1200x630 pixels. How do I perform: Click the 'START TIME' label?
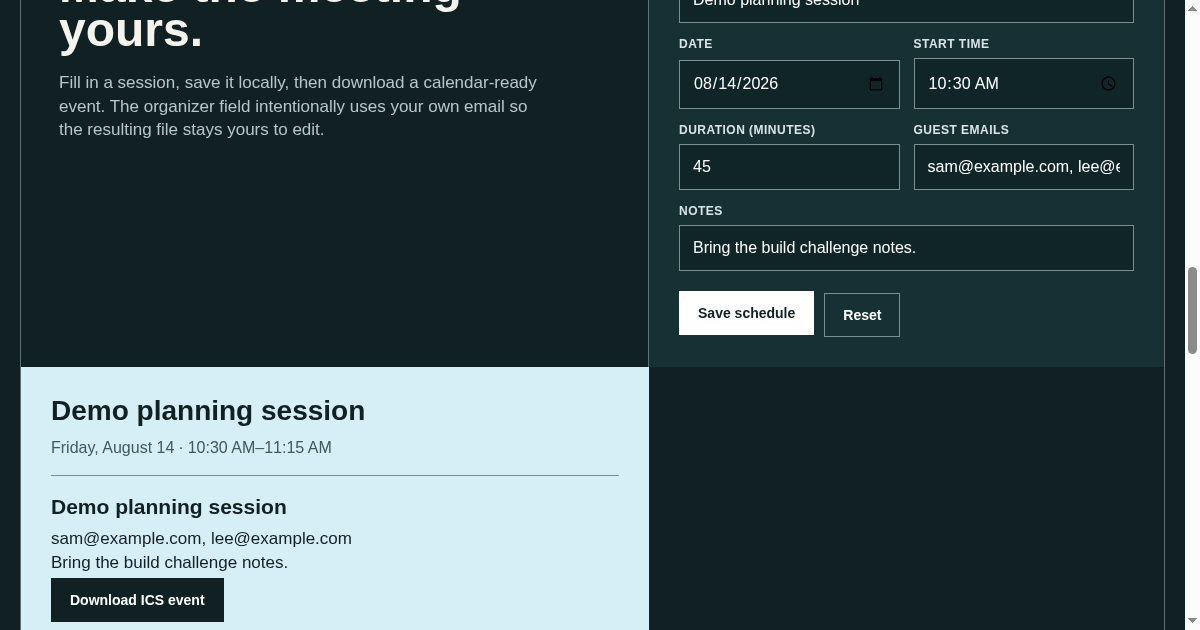(x=951, y=44)
